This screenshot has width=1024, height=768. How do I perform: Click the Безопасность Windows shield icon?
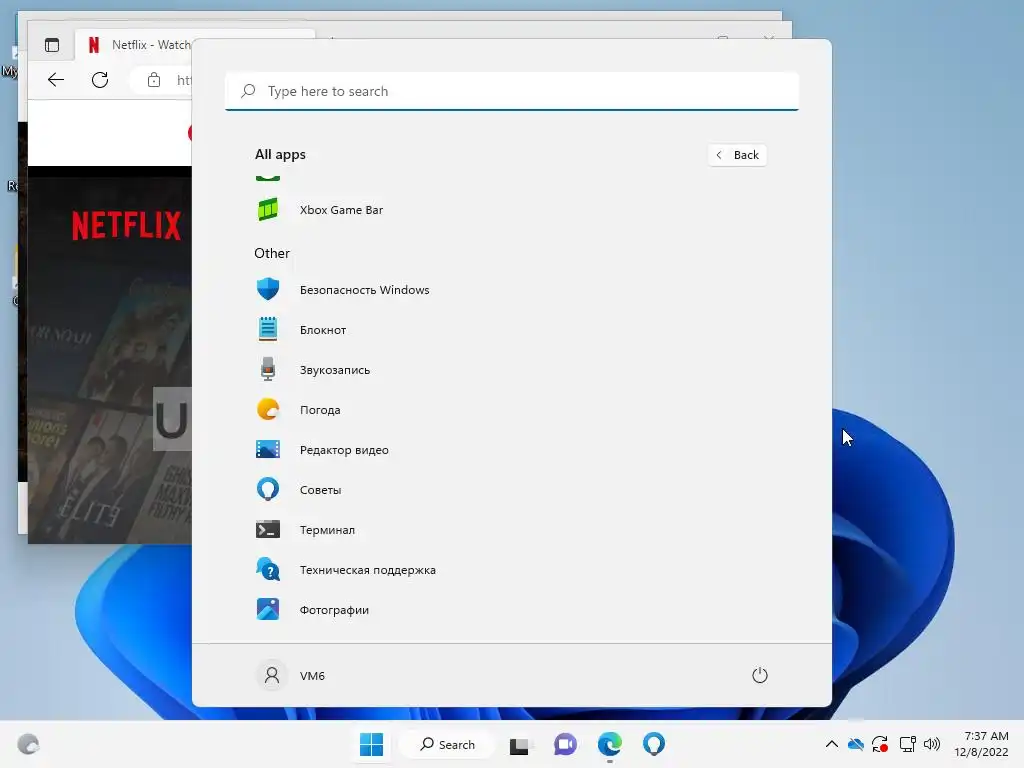click(x=268, y=289)
